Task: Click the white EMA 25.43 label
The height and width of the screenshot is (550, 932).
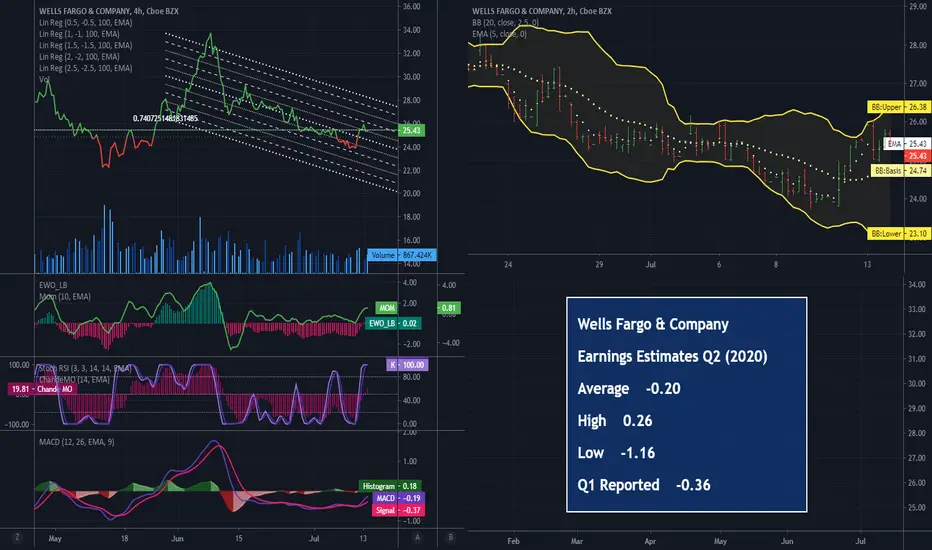Action: 907,143
